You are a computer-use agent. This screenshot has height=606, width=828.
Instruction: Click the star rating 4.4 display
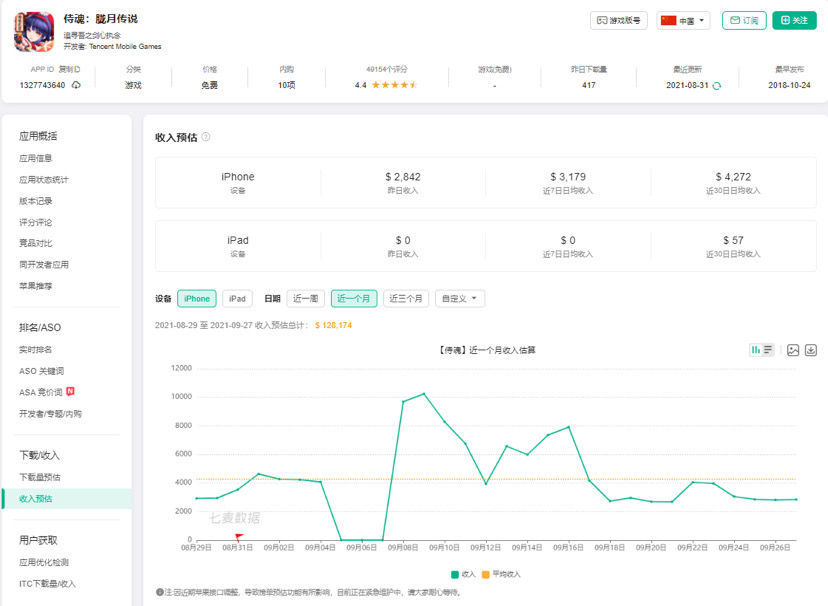click(x=385, y=85)
